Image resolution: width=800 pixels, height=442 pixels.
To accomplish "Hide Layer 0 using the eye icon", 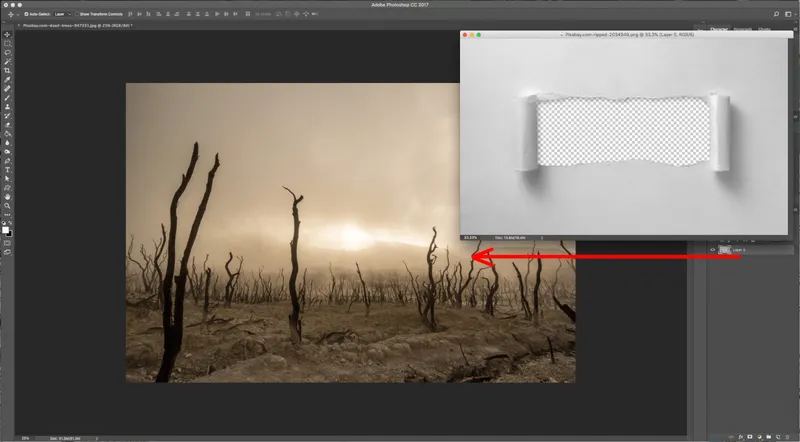I will (x=713, y=250).
